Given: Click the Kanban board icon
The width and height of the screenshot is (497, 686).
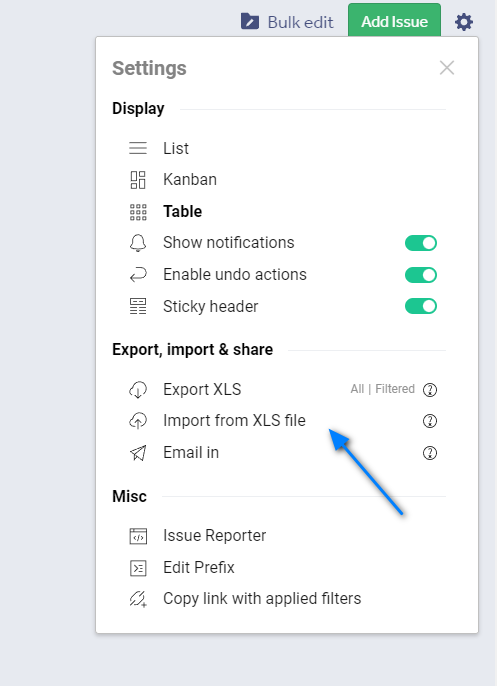Looking at the screenshot, I should click(138, 180).
